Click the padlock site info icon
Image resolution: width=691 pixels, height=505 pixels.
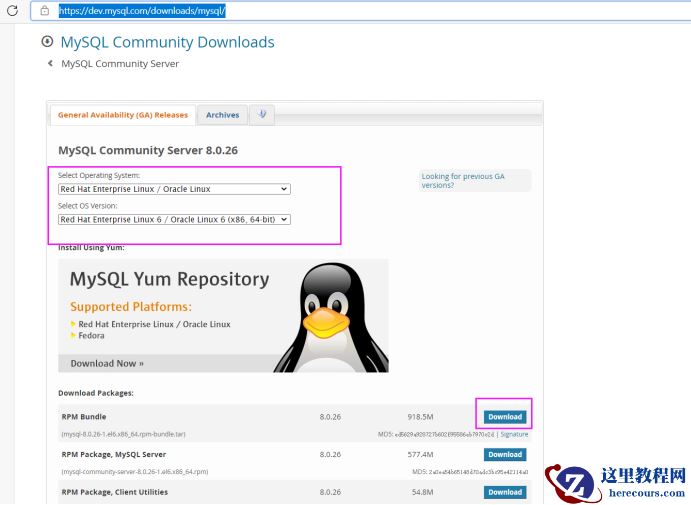pos(45,11)
